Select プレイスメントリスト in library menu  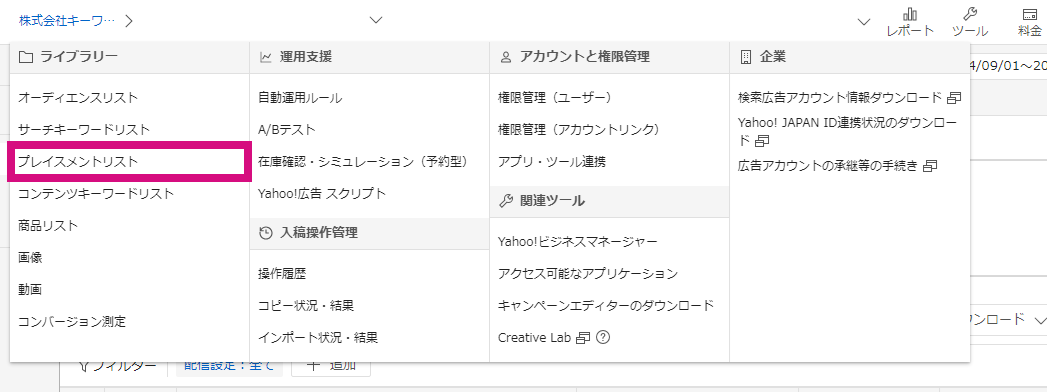pos(78,162)
